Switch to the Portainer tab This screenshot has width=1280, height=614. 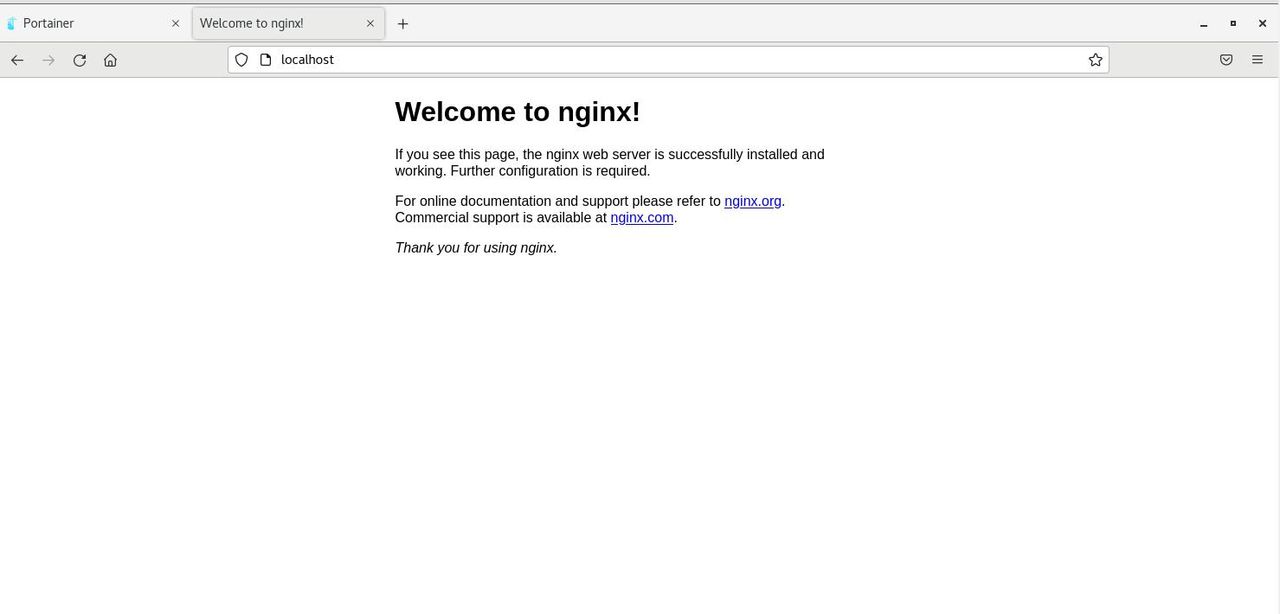[94, 23]
